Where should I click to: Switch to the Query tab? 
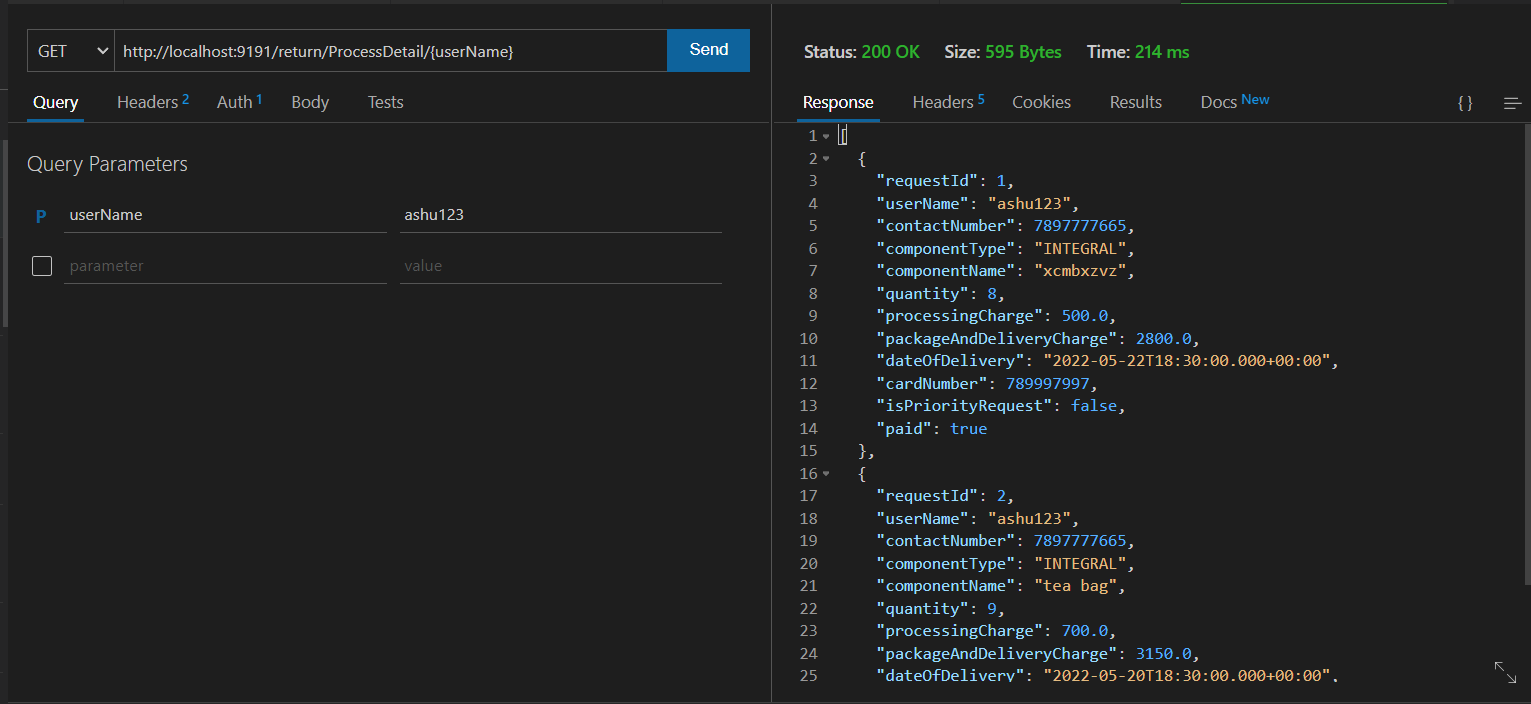[x=55, y=102]
